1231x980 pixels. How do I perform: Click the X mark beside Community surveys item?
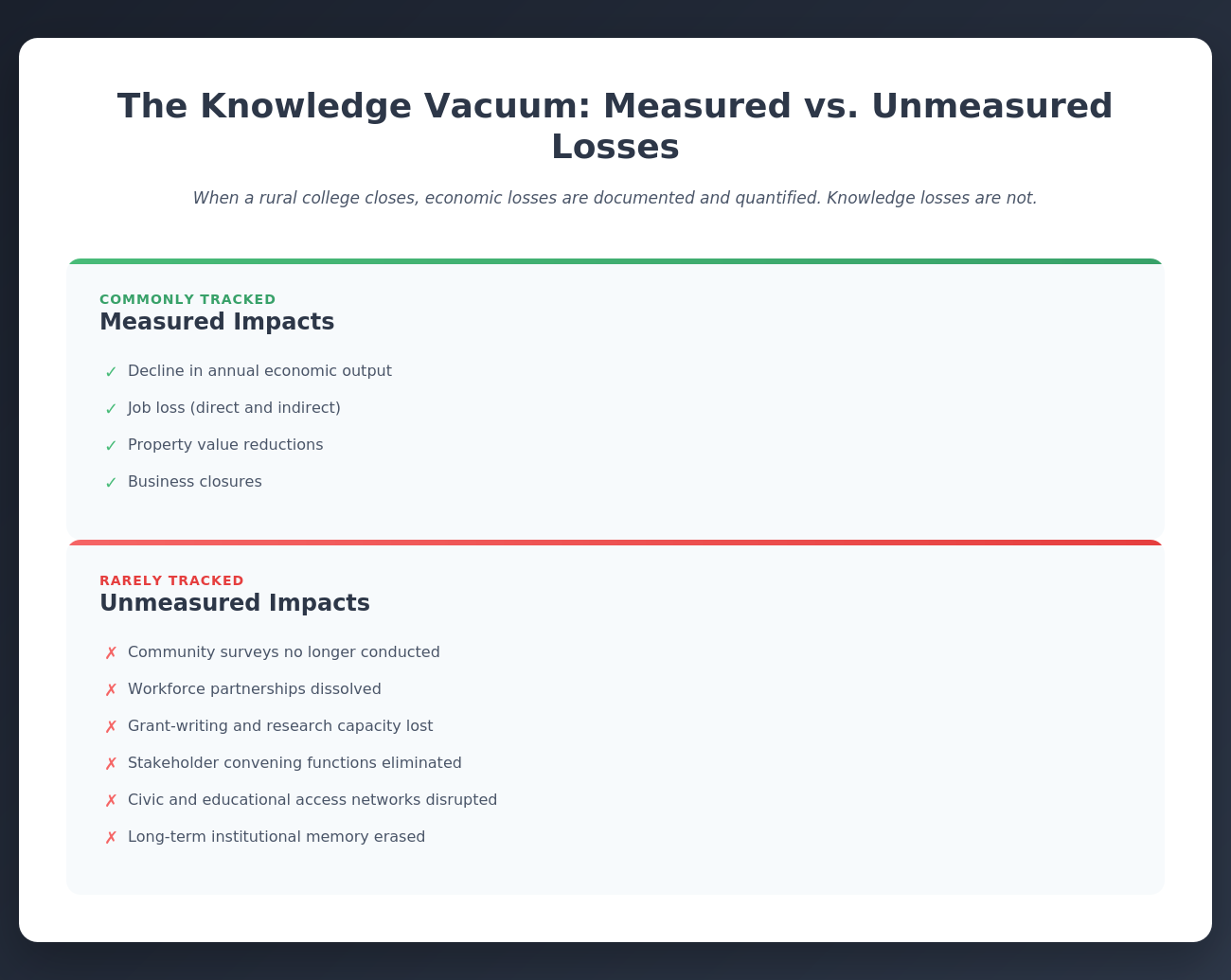click(x=111, y=653)
